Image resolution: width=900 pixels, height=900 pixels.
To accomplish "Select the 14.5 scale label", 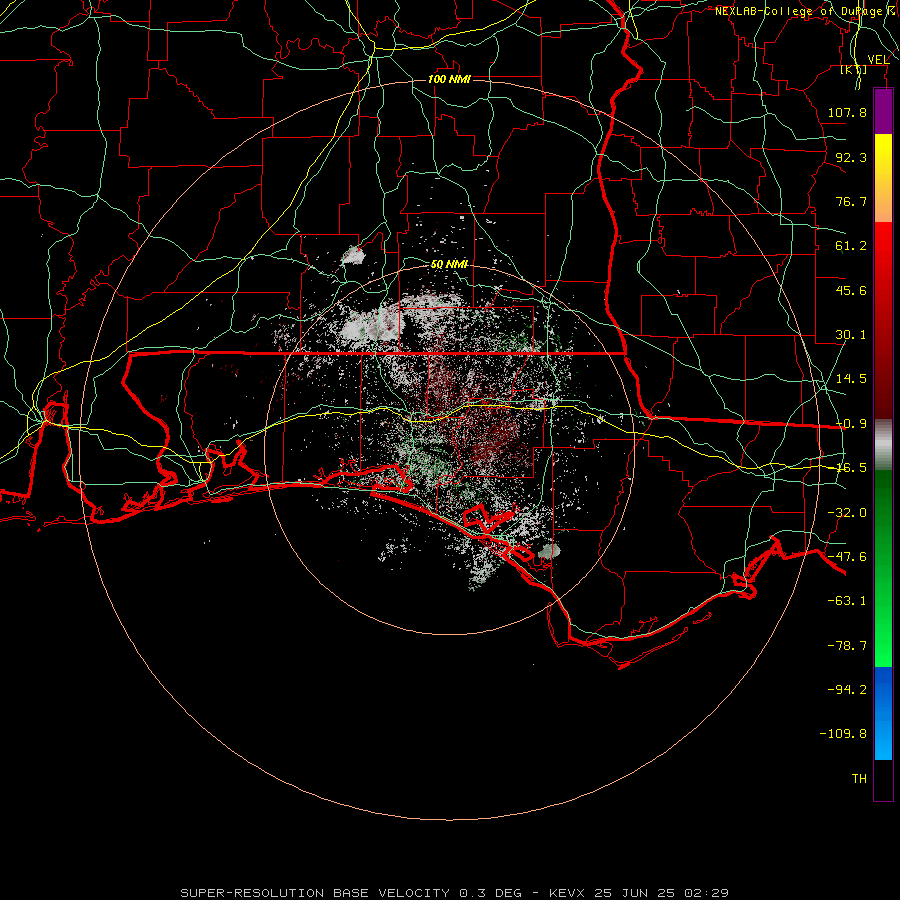I will click(x=851, y=379).
